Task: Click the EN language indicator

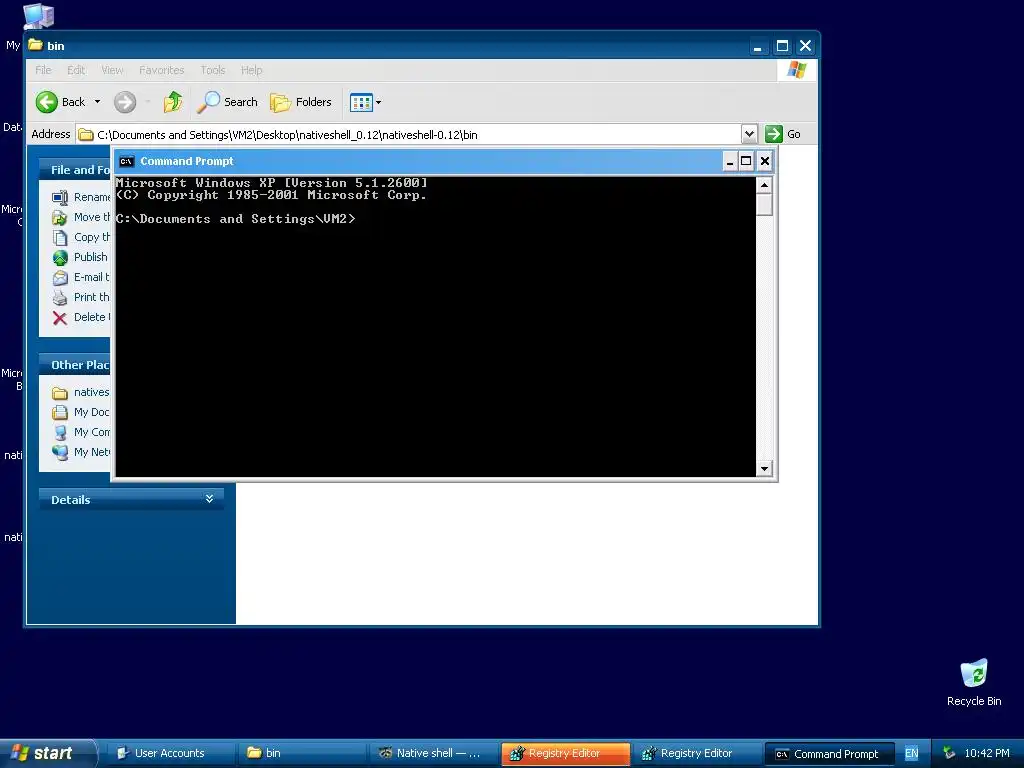Action: pyautogui.click(x=911, y=753)
